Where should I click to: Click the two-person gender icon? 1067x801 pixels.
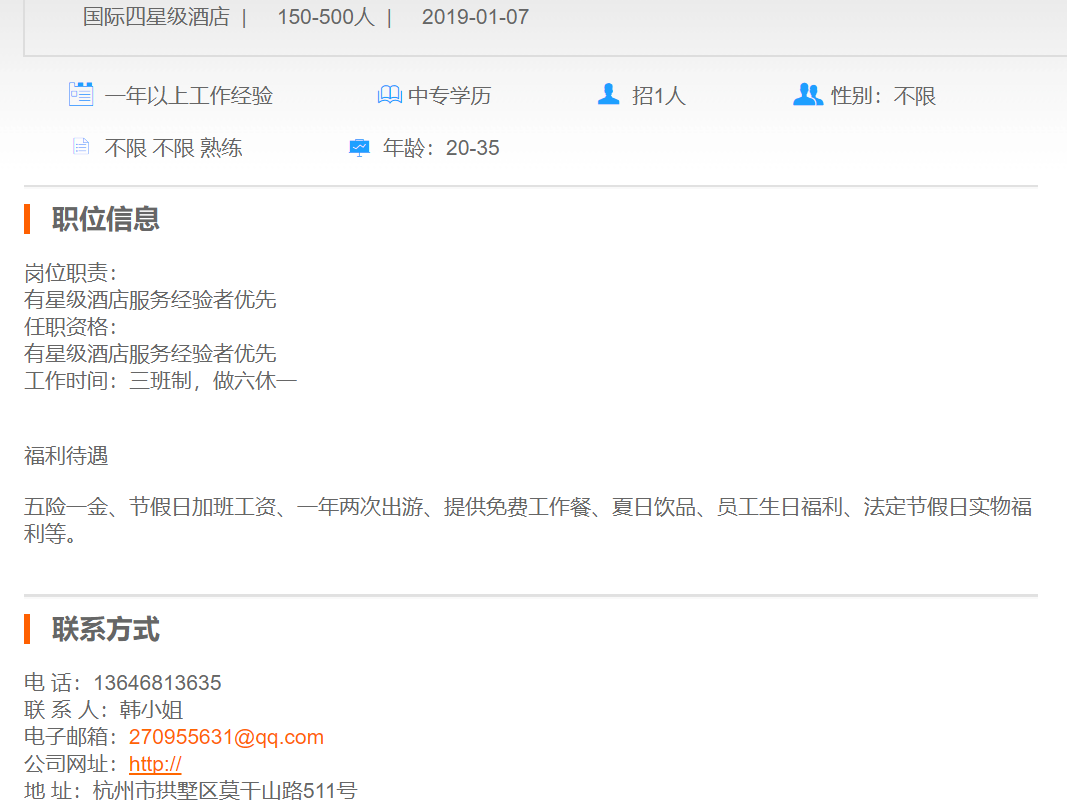click(807, 95)
